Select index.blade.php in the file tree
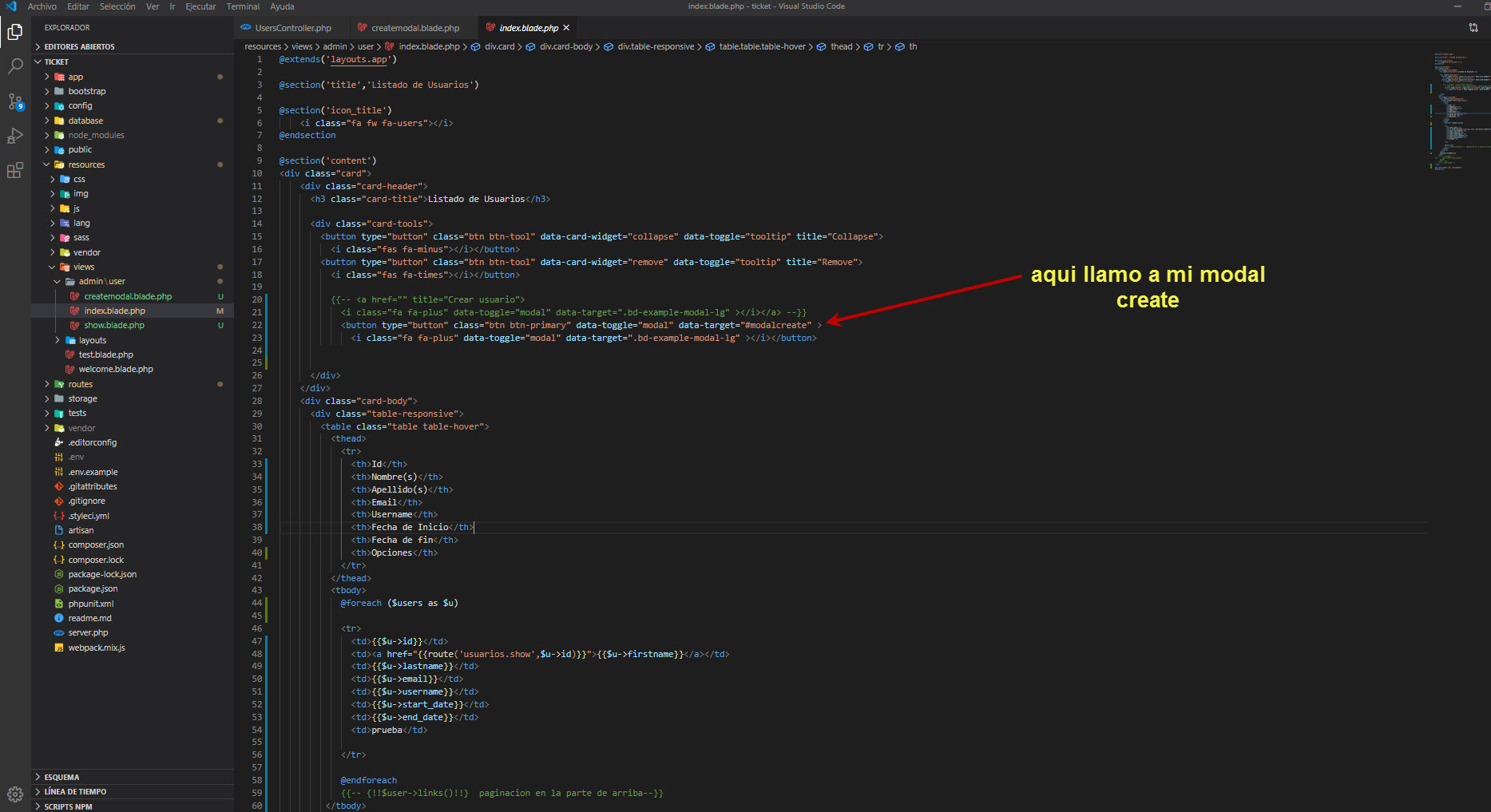The image size is (1491, 812). [133, 311]
